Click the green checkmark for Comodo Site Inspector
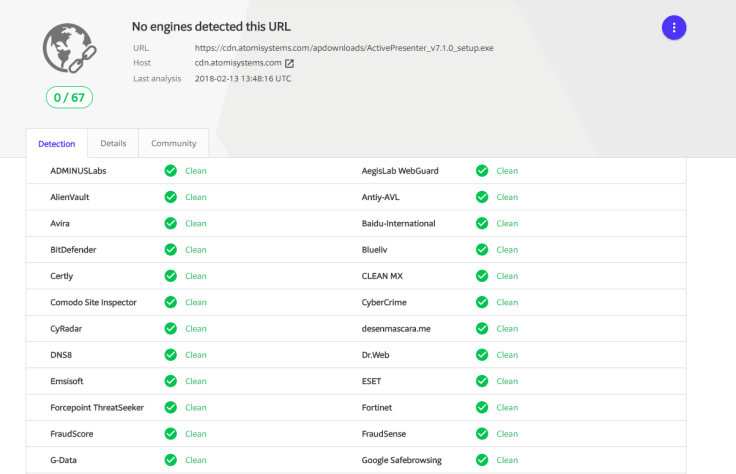Screen dimensions: 736x474 coord(171,302)
